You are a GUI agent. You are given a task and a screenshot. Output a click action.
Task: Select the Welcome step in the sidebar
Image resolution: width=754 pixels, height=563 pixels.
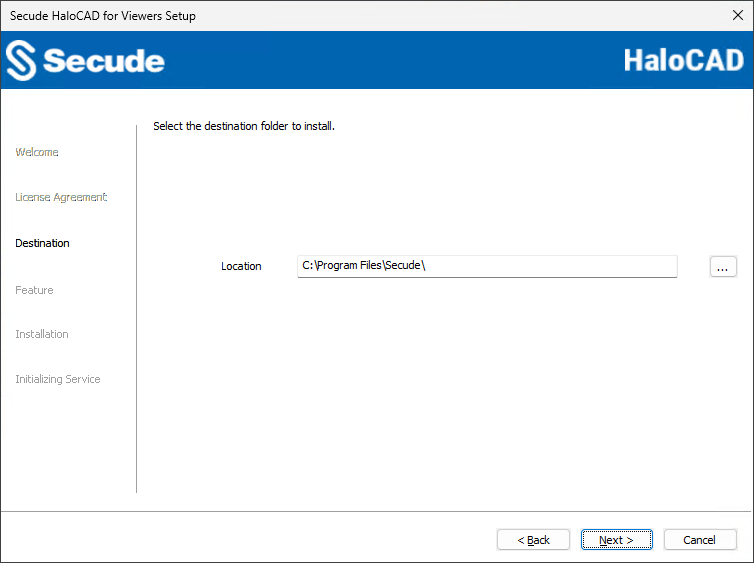[37, 152]
